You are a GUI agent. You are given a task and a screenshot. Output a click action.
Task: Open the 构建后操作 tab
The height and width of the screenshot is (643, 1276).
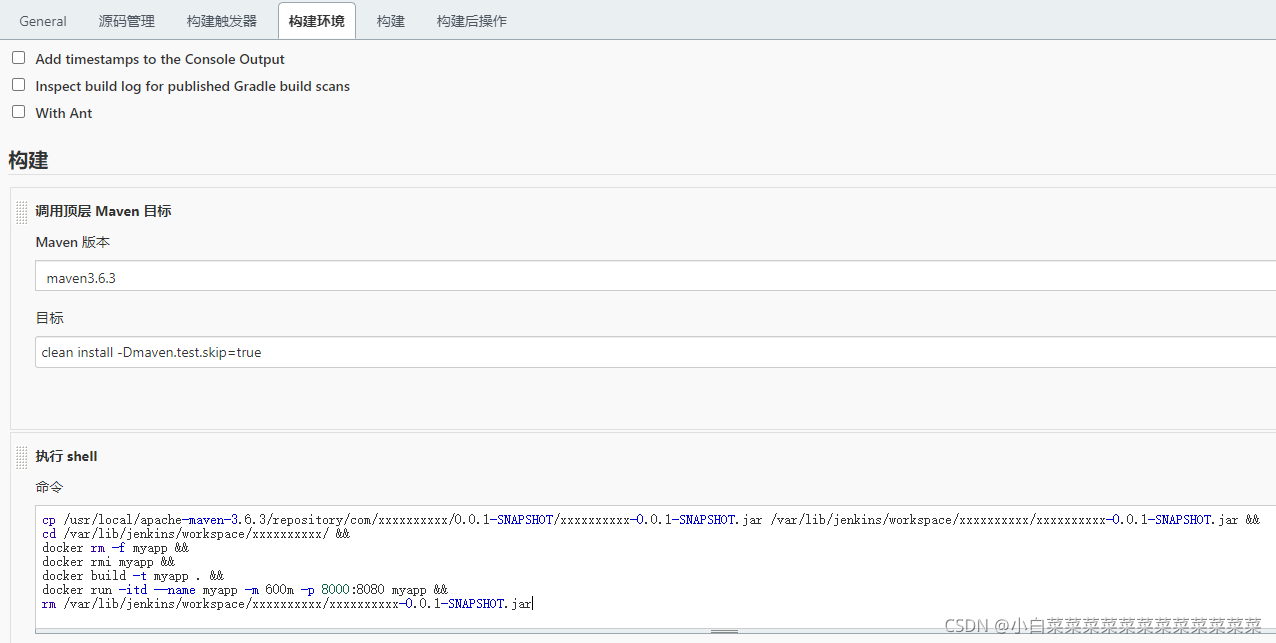tap(472, 21)
